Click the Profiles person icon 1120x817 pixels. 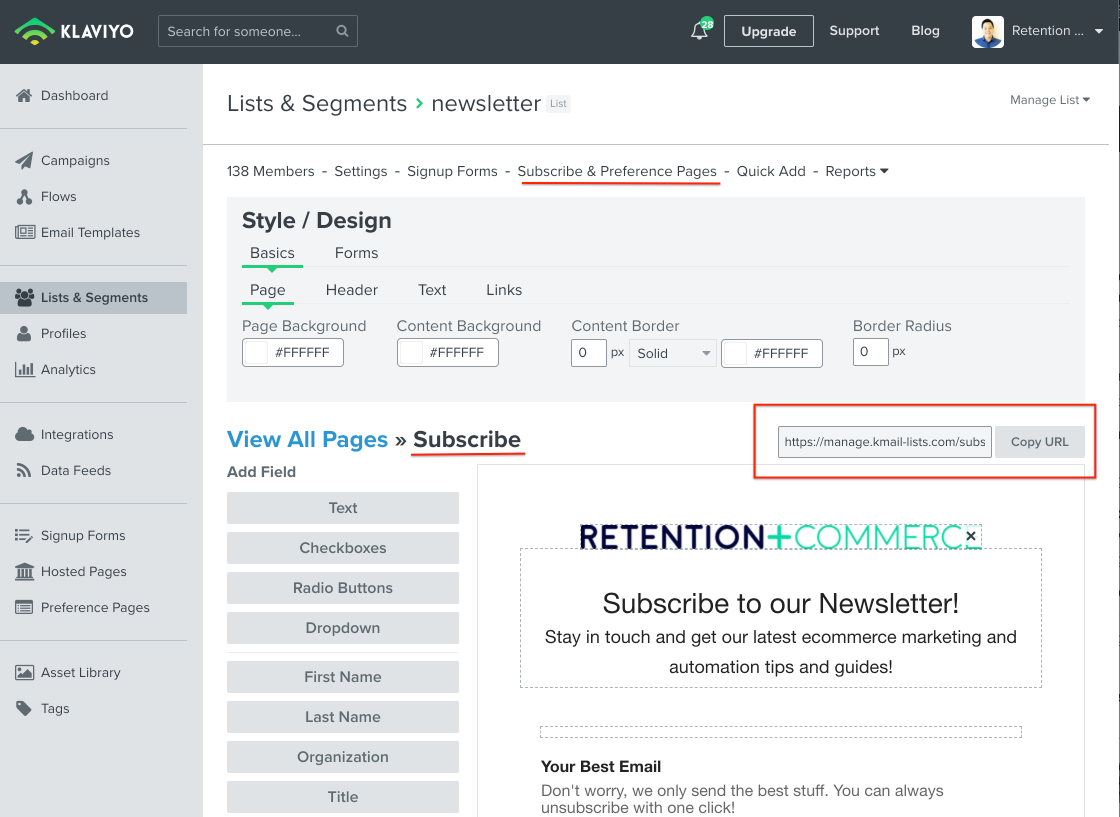[24, 334]
